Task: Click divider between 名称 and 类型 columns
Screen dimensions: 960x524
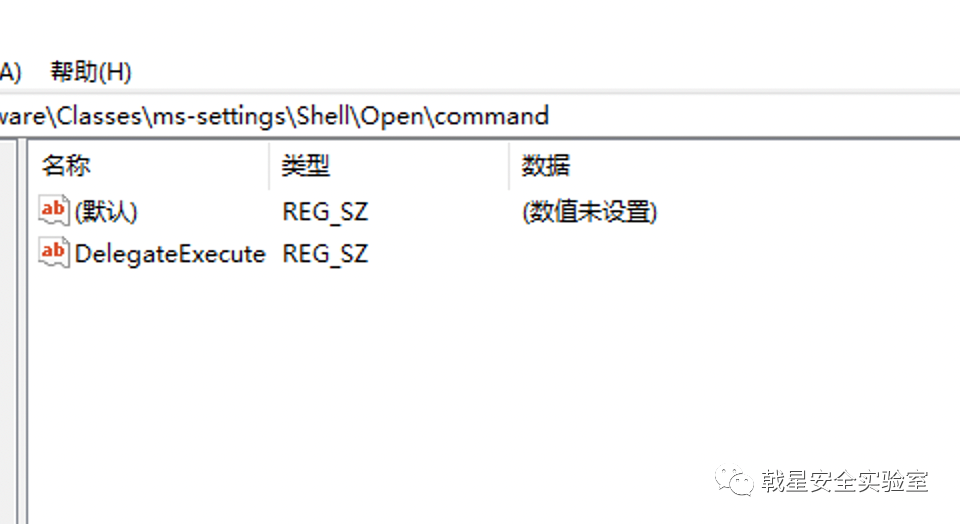Action: coord(269,166)
